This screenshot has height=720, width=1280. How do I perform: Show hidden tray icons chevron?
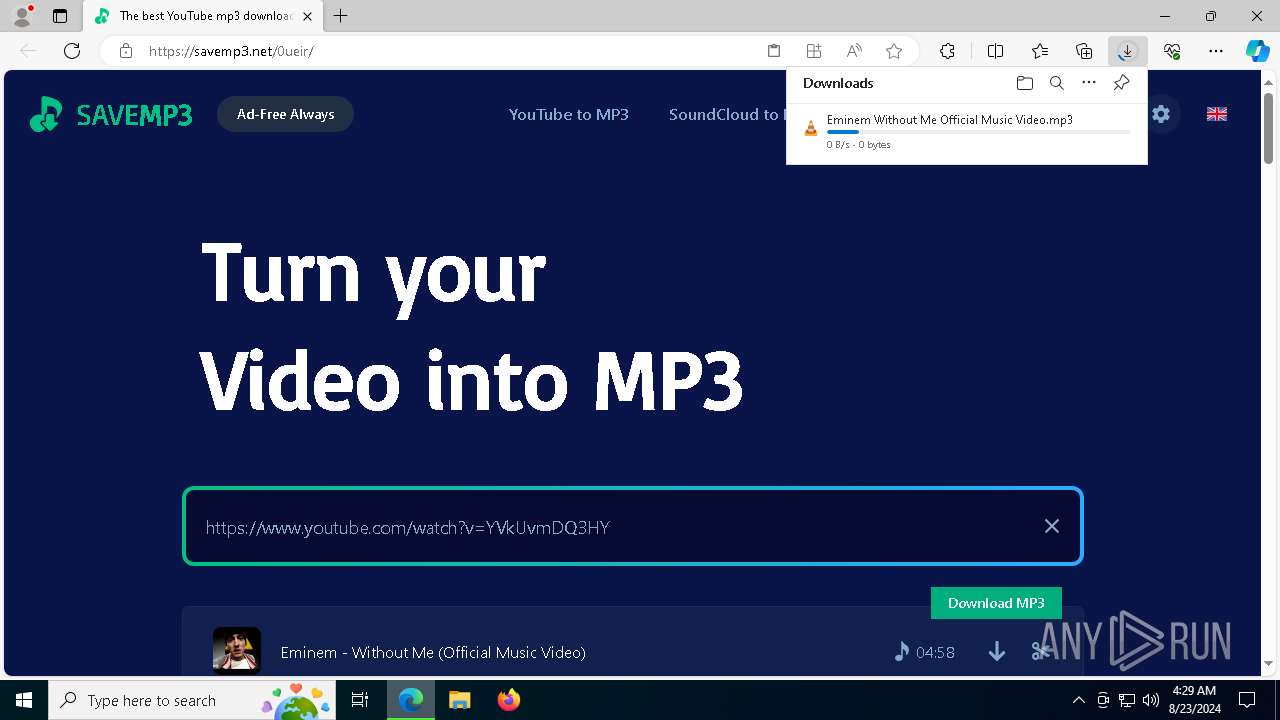[1078, 700]
